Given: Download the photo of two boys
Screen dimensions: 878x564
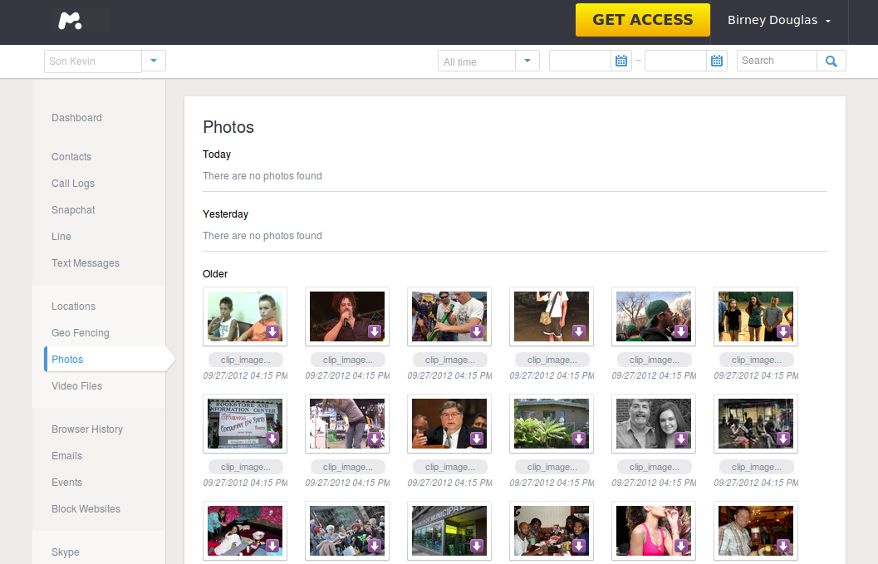Looking at the screenshot, I should click(x=273, y=332).
